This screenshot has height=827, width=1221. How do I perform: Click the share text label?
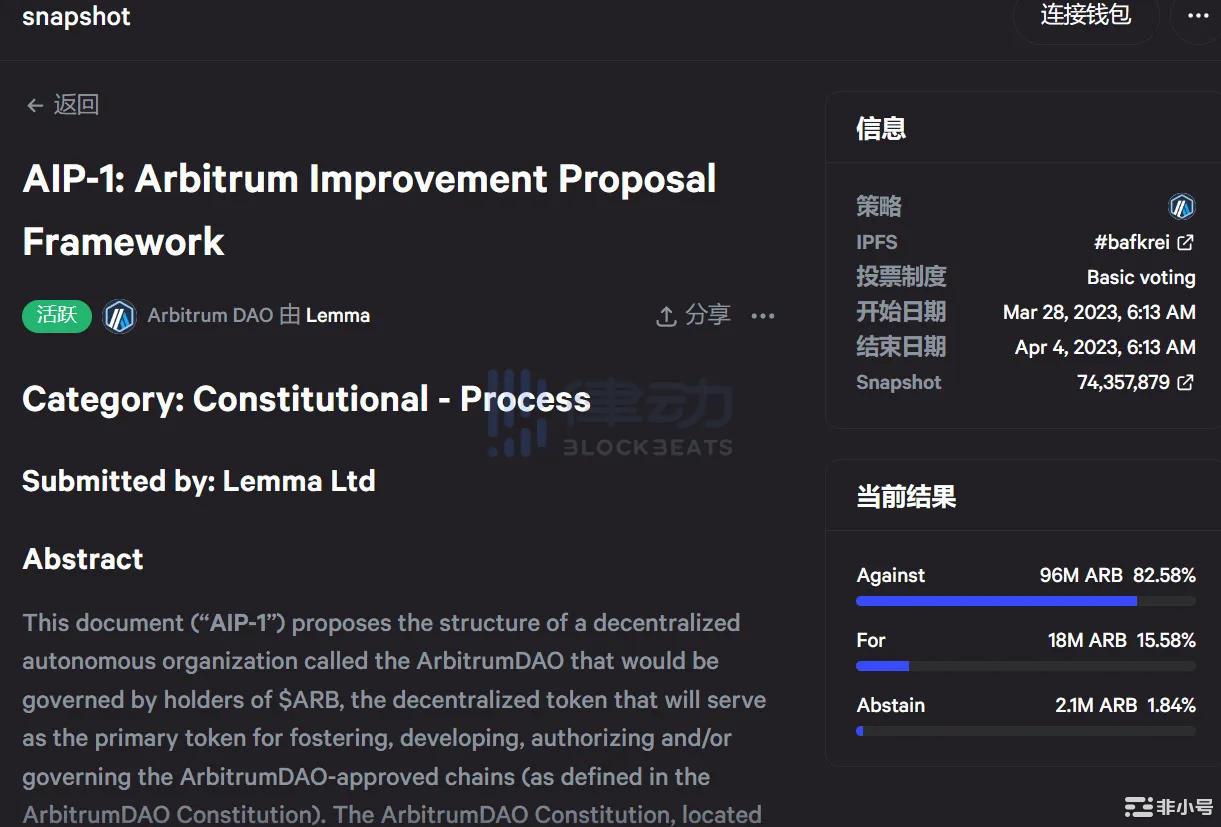tap(708, 316)
